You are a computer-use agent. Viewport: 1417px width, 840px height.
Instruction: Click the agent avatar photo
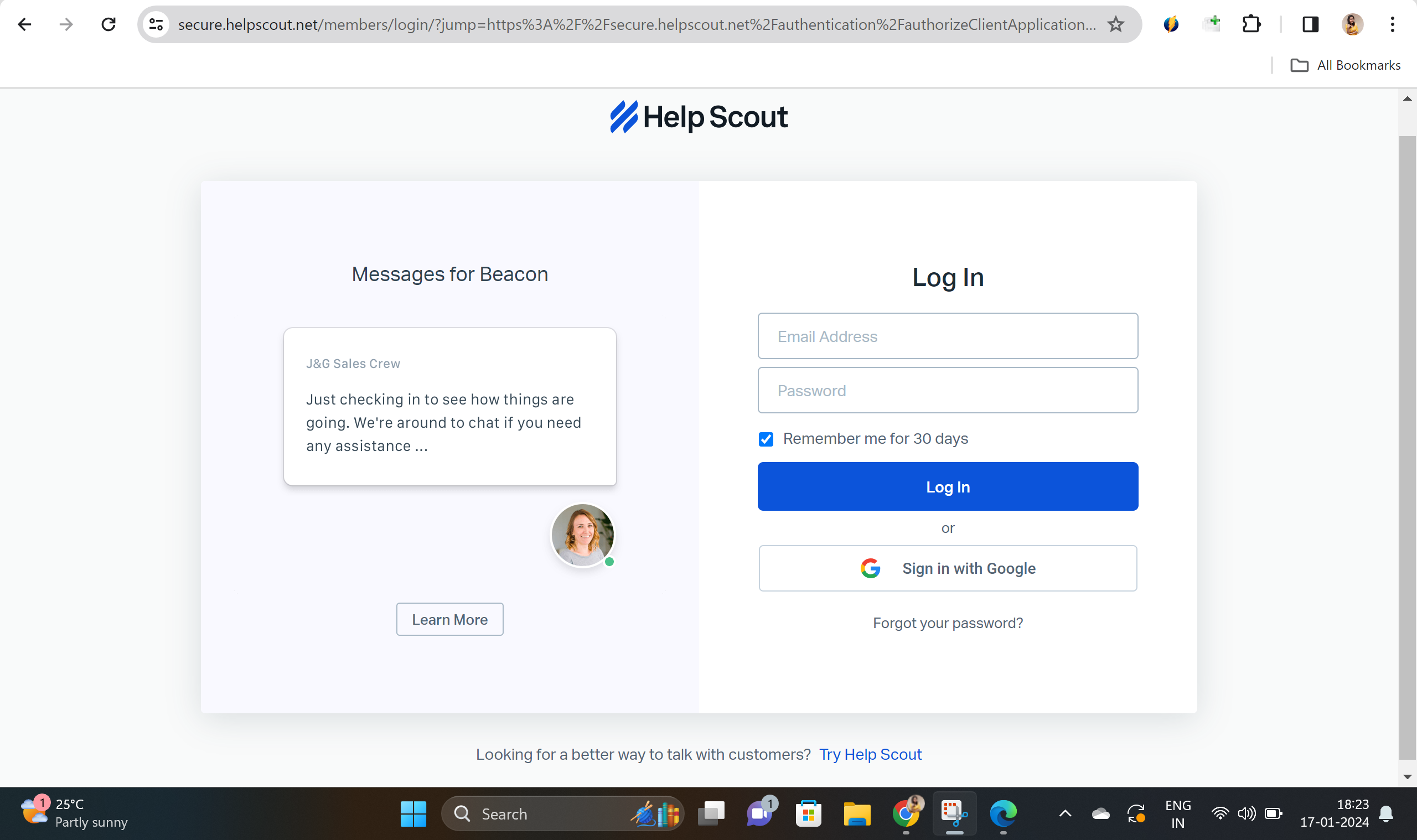[582, 535]
